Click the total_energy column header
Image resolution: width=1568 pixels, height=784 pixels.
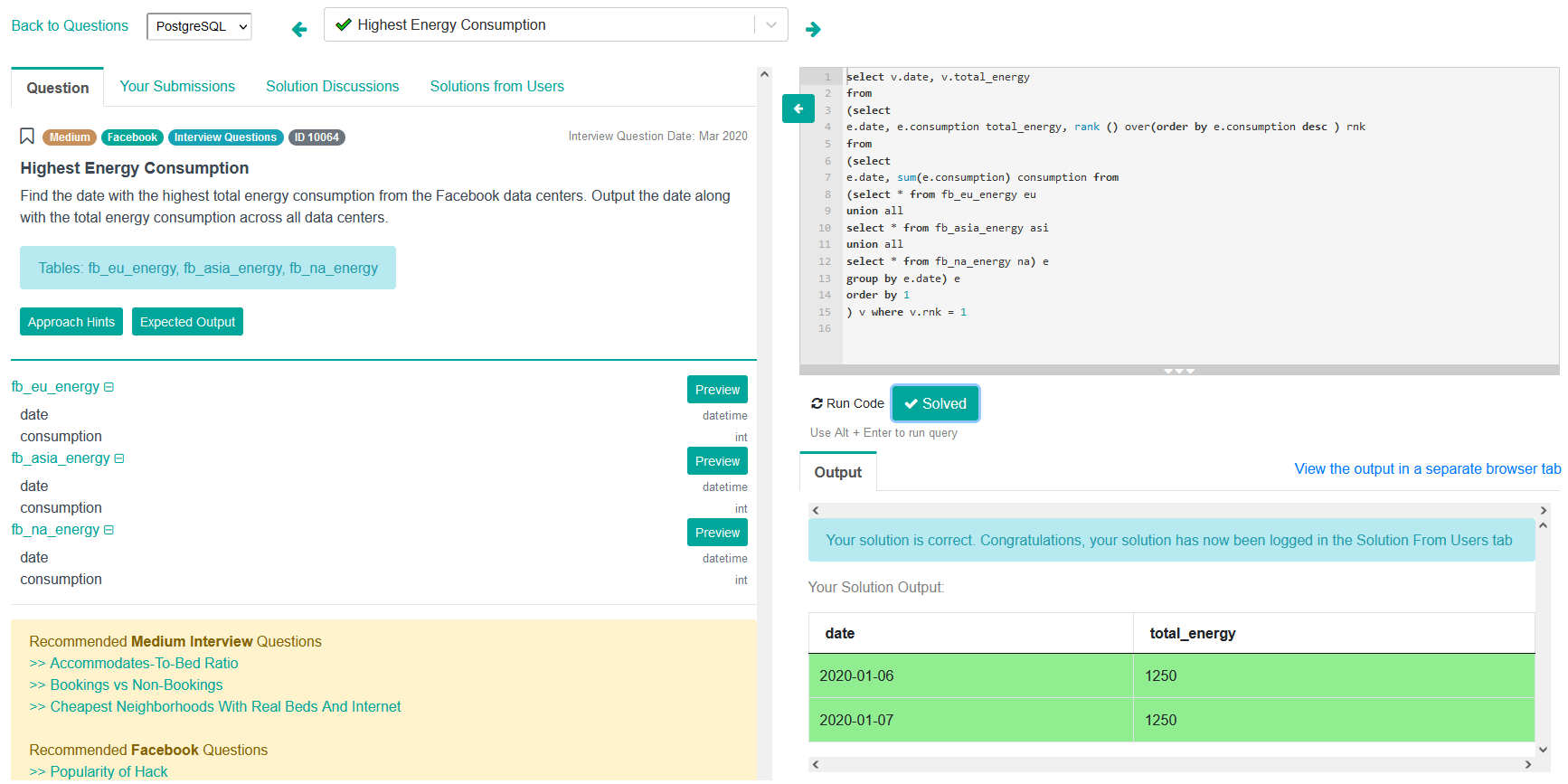point(1334,633)
